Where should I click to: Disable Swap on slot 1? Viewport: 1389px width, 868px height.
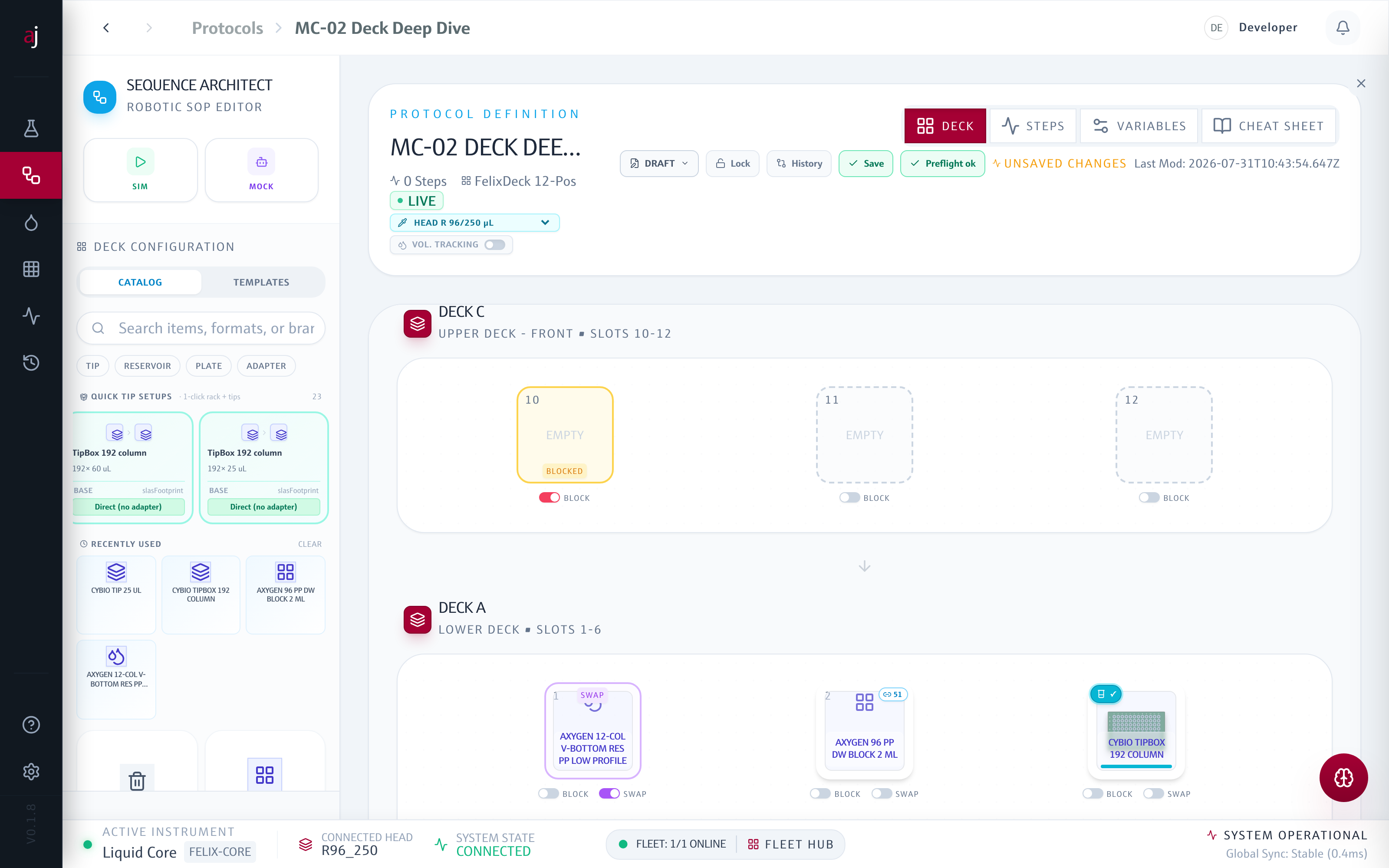(x=609, y=793)
